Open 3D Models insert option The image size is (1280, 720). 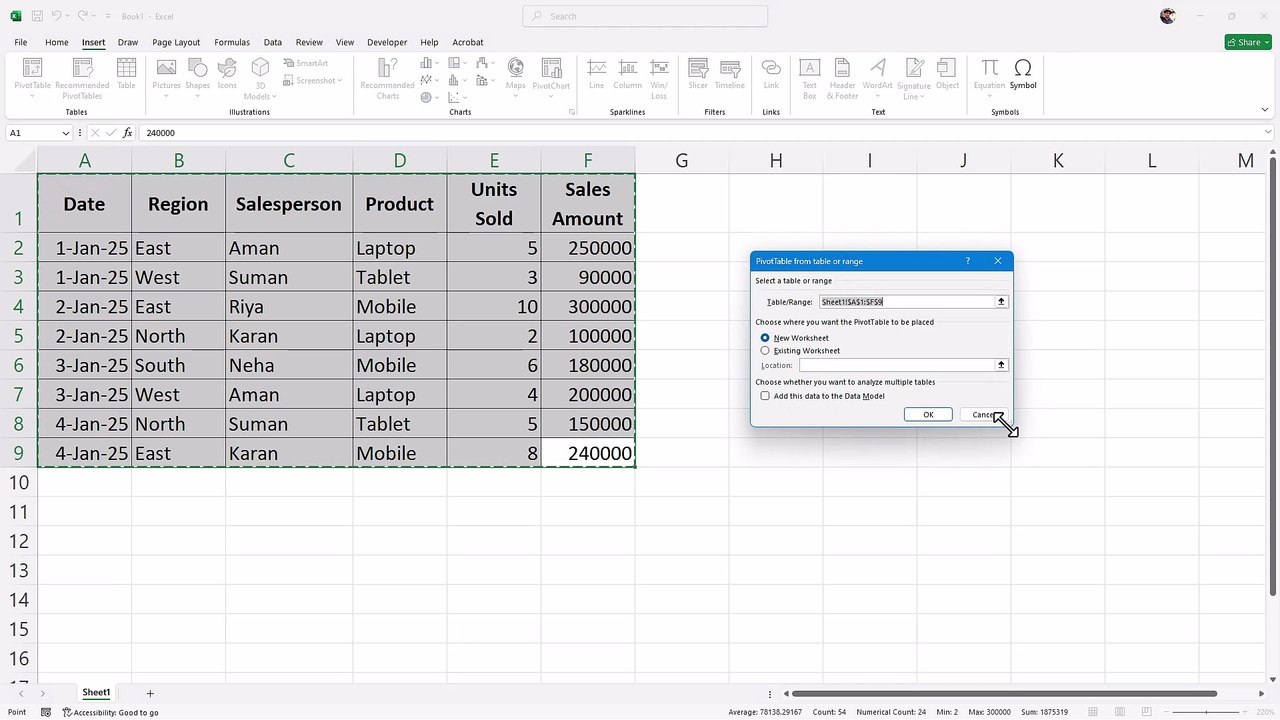pos(259,78)
